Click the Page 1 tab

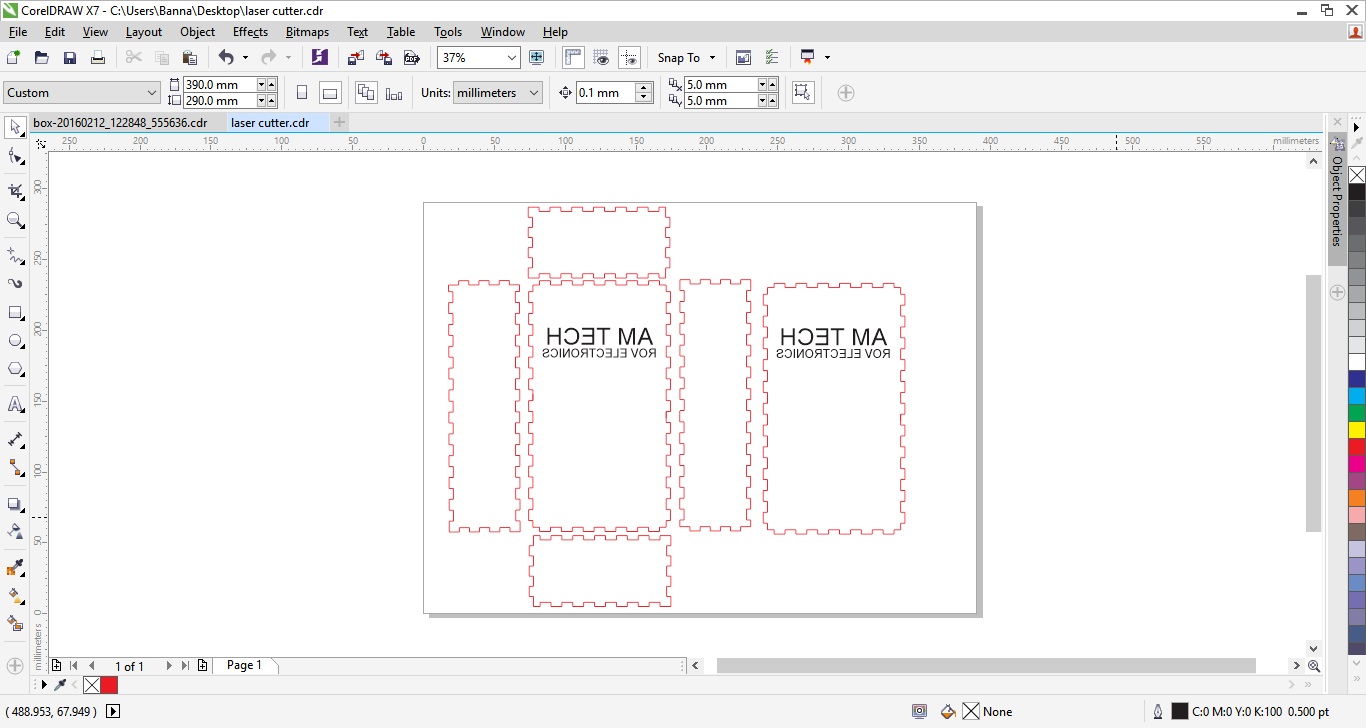(x=244, y=665)
